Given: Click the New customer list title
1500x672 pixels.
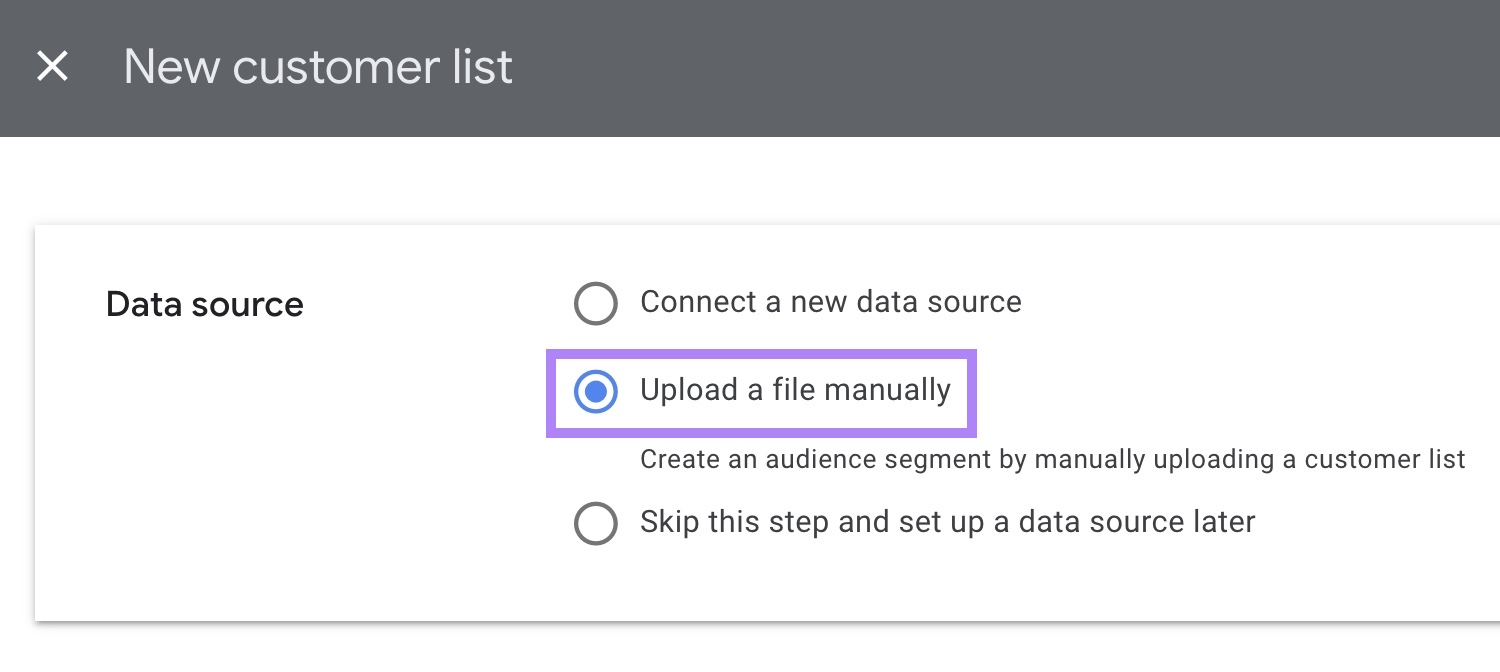Looking at the screenshot, I should pyautogui.click(x=317, y=66).
